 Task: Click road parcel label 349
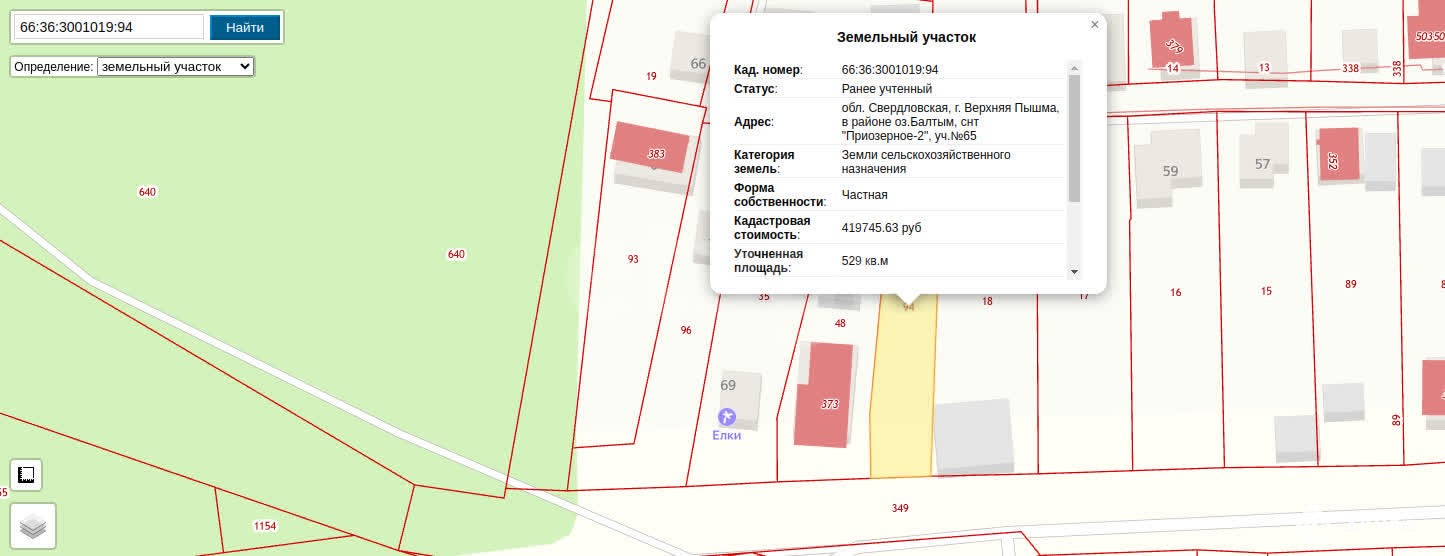pos(899,508)
